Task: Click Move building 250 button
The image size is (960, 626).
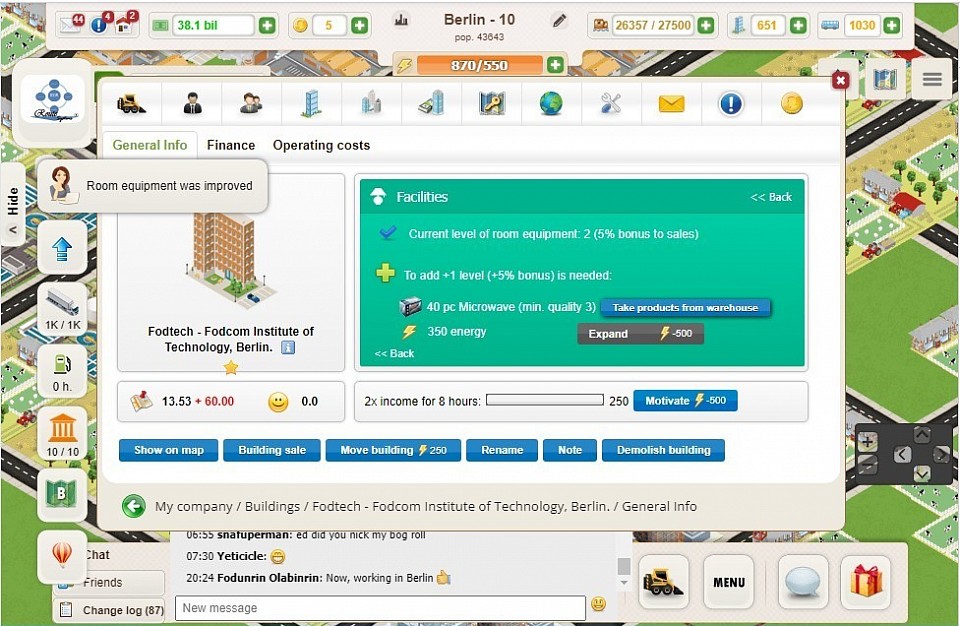Action: [393, 450]
